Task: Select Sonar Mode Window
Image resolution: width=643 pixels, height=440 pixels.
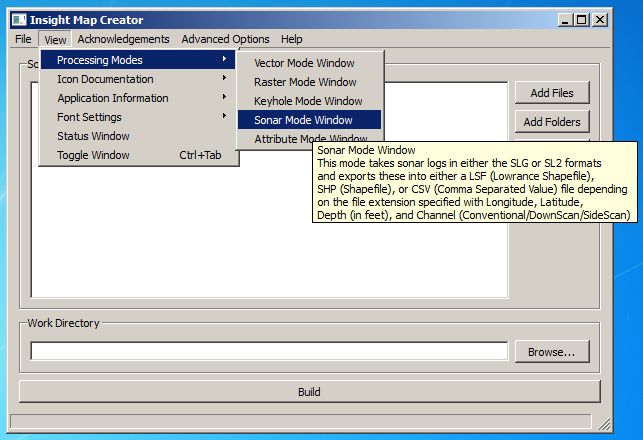Action: point(303,120)
